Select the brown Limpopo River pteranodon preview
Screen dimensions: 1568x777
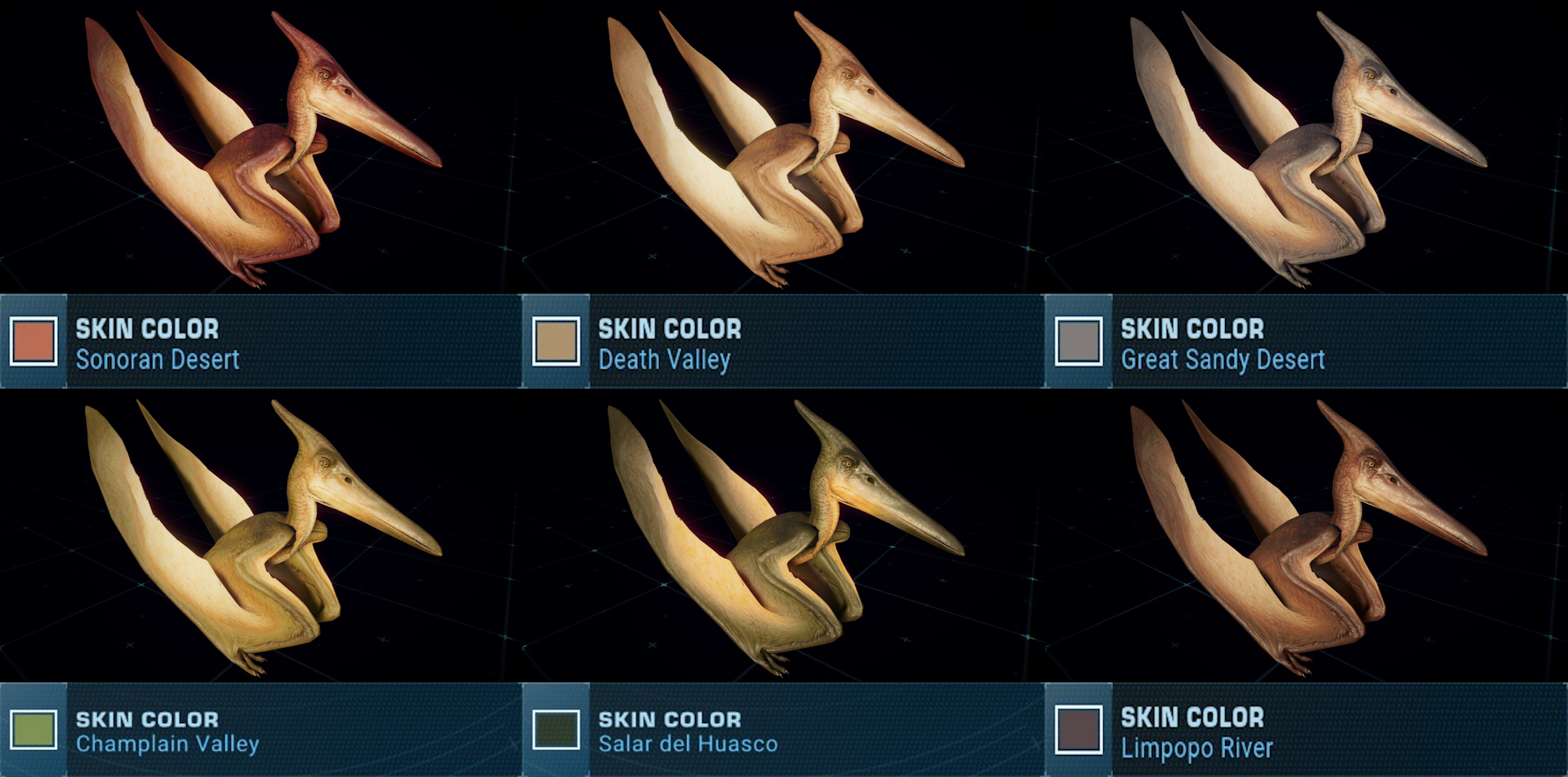pos(1308,538)
